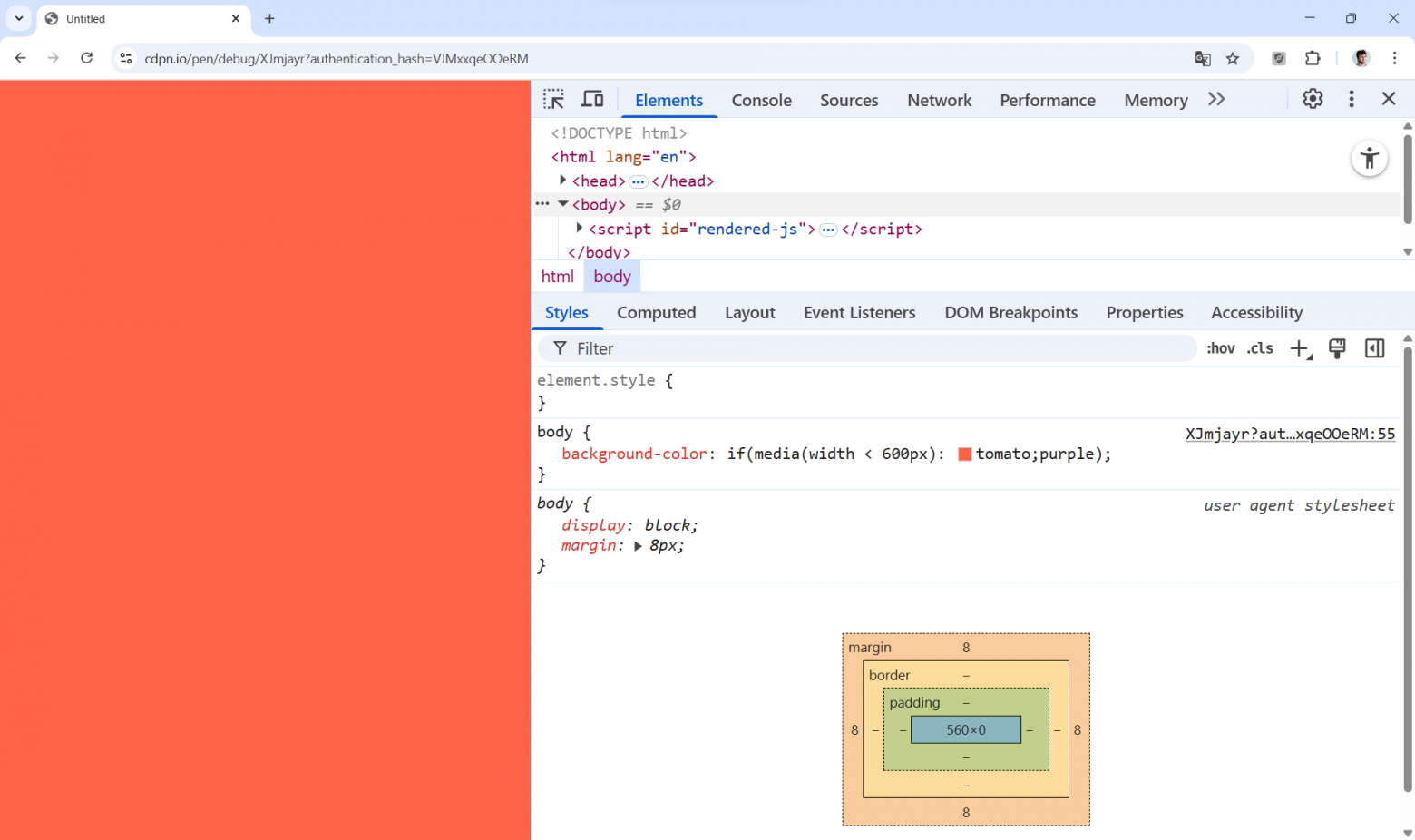Toggle .cls element classes panel
This screenshot has height=840, width=1415.
click(x=1260, y=348)
